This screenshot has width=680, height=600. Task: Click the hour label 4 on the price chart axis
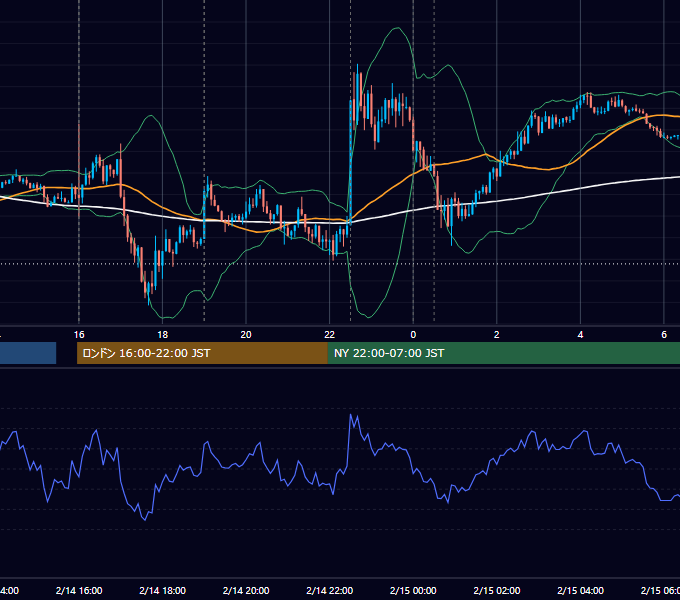coord(580,335)
